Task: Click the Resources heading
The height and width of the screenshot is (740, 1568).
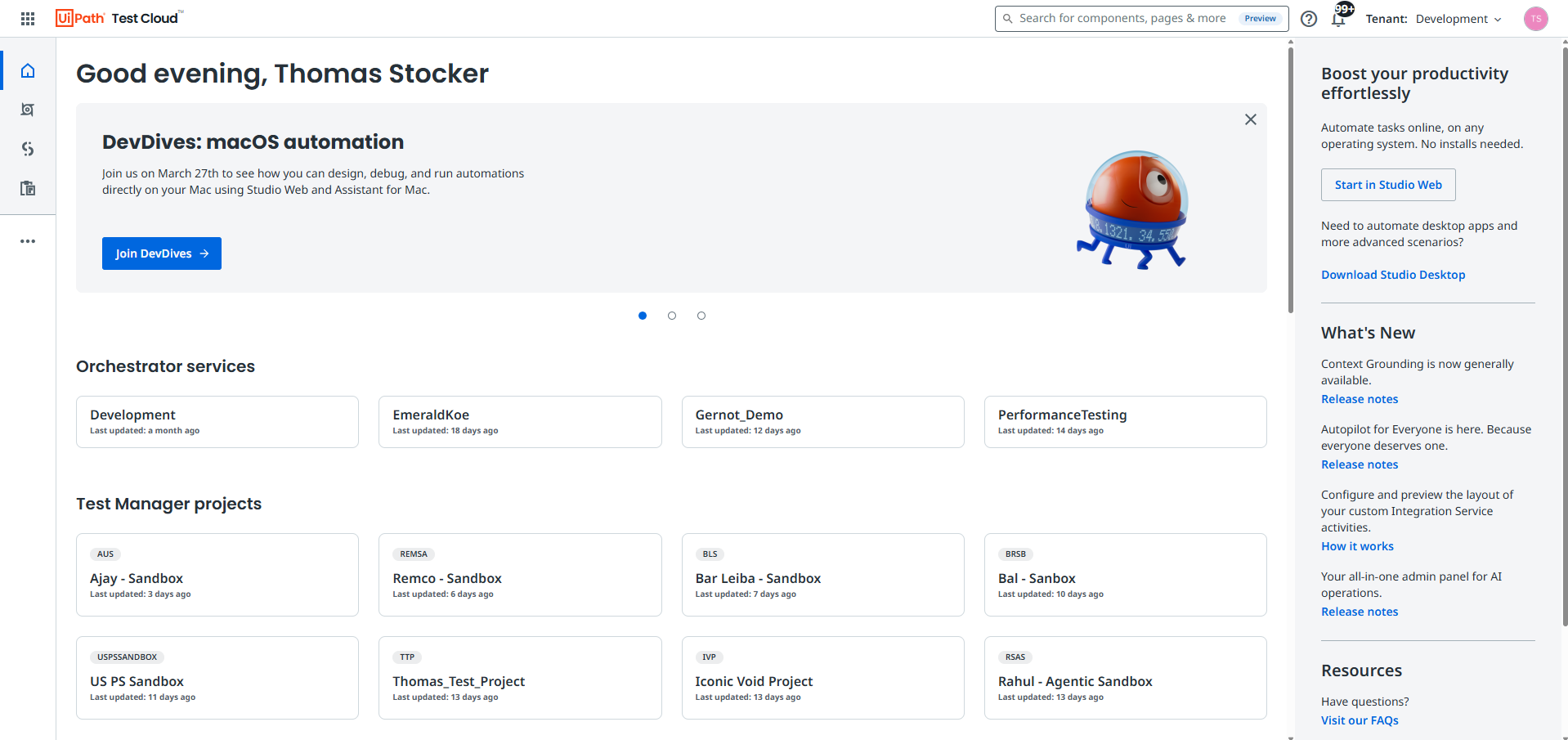Action: click(x=1361, y=670)
